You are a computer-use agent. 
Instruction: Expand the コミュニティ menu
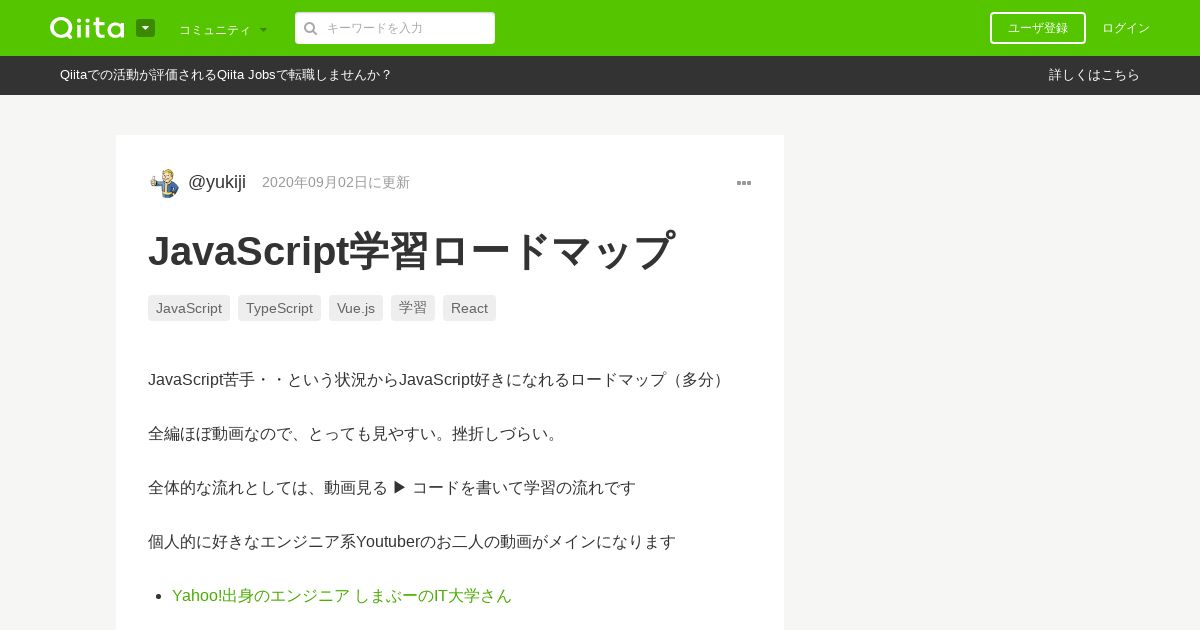(x=223, y=29)
